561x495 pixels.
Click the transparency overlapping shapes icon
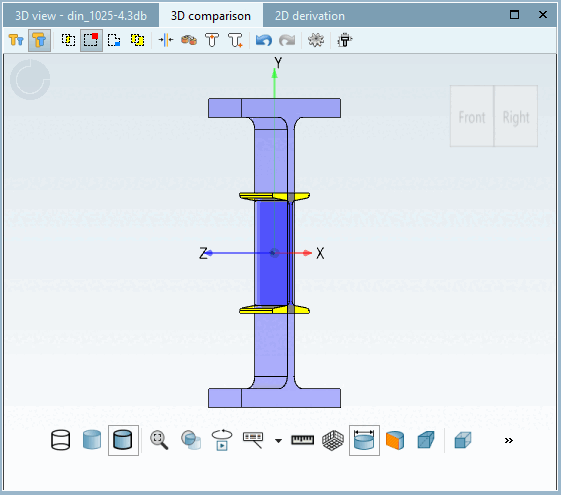pos(191,440)
